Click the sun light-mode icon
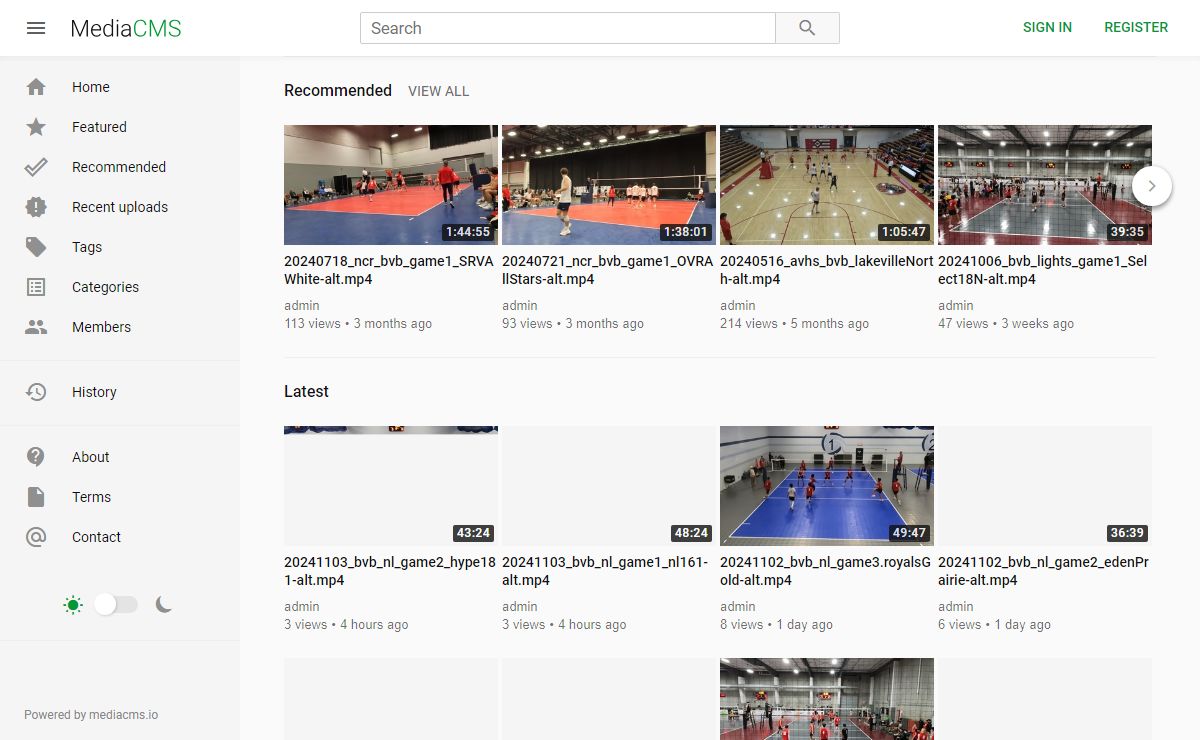The width and height of the screenshot is (1200, 740). tap(72, 604)
